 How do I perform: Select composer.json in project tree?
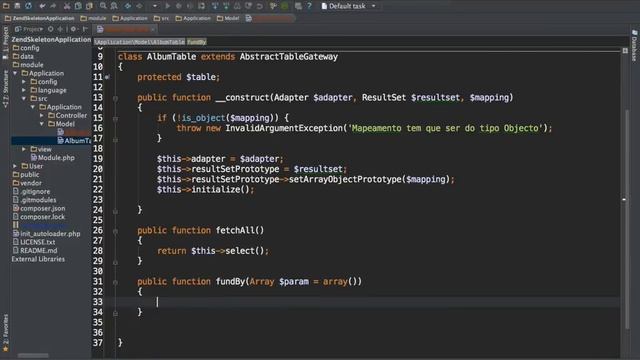tap(39, 208)
